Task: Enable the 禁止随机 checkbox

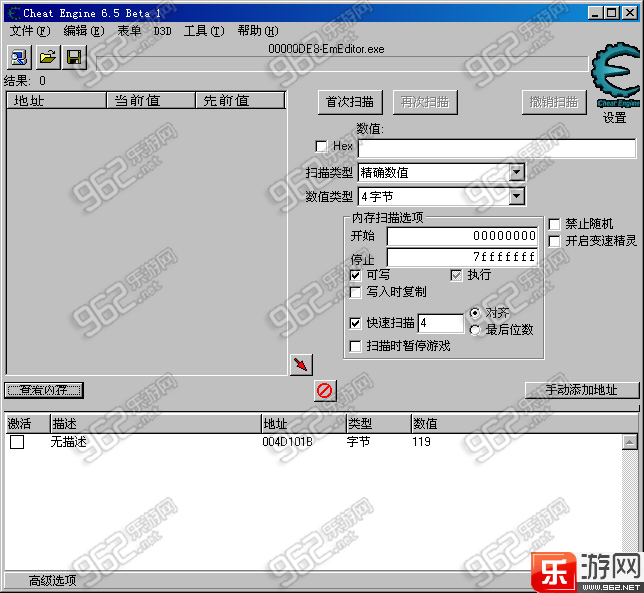Action: pyautogui.click(x=554, y=224)
